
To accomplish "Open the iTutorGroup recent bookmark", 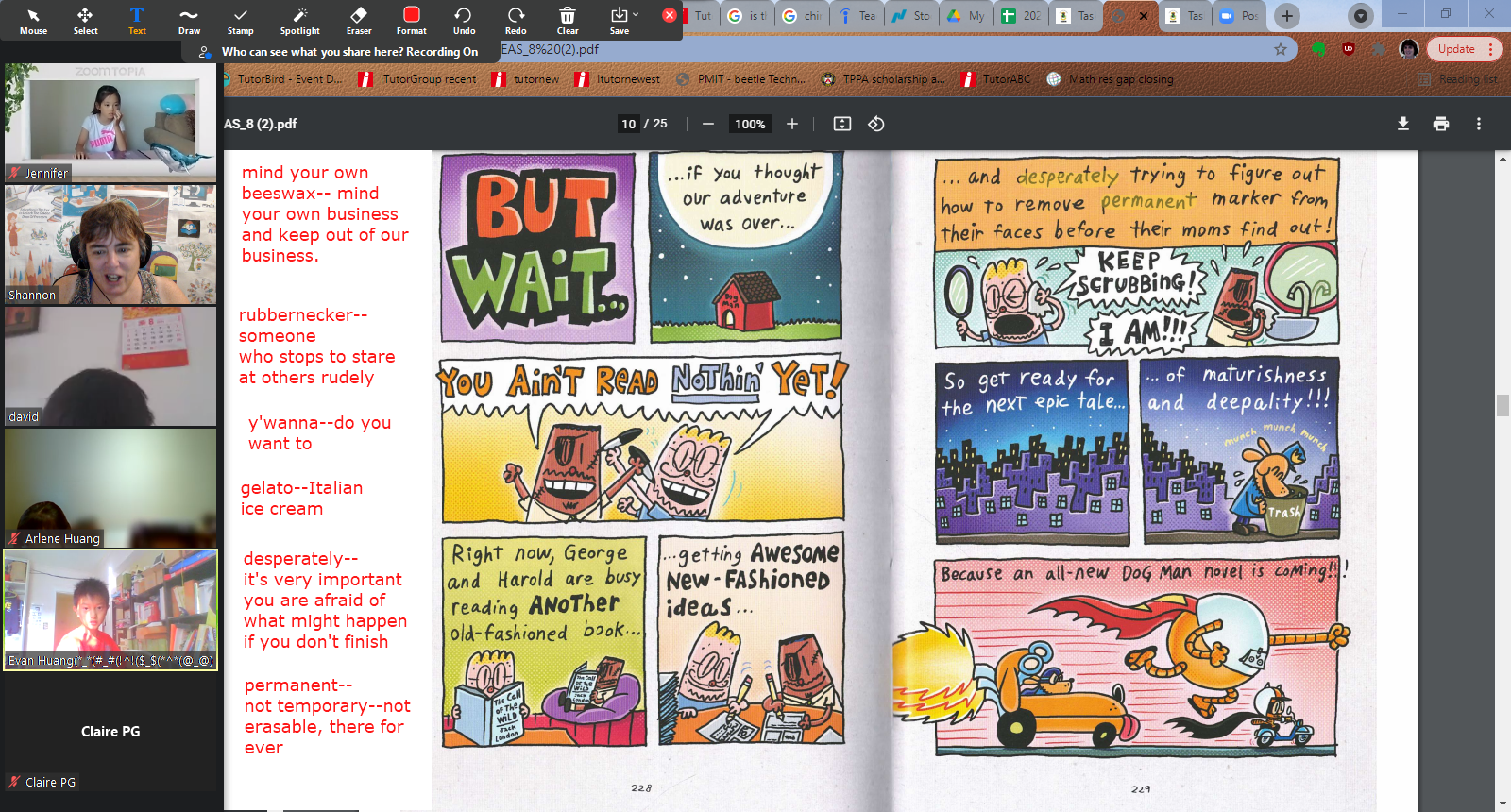I will (x=417, y=79).
